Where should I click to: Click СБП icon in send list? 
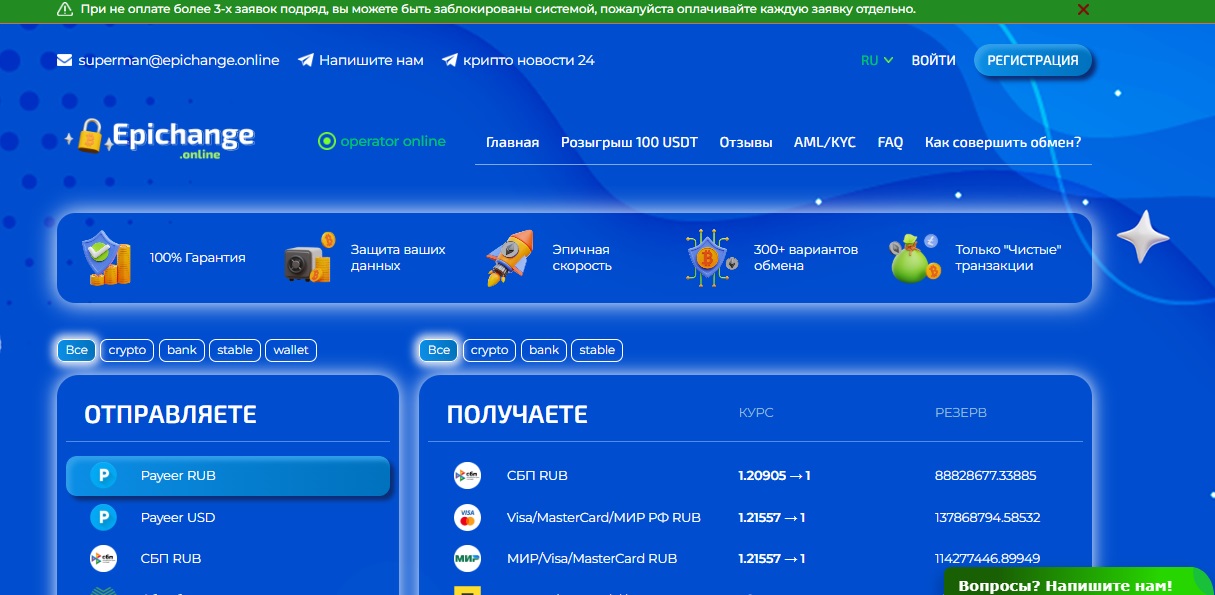click(103, 559)
